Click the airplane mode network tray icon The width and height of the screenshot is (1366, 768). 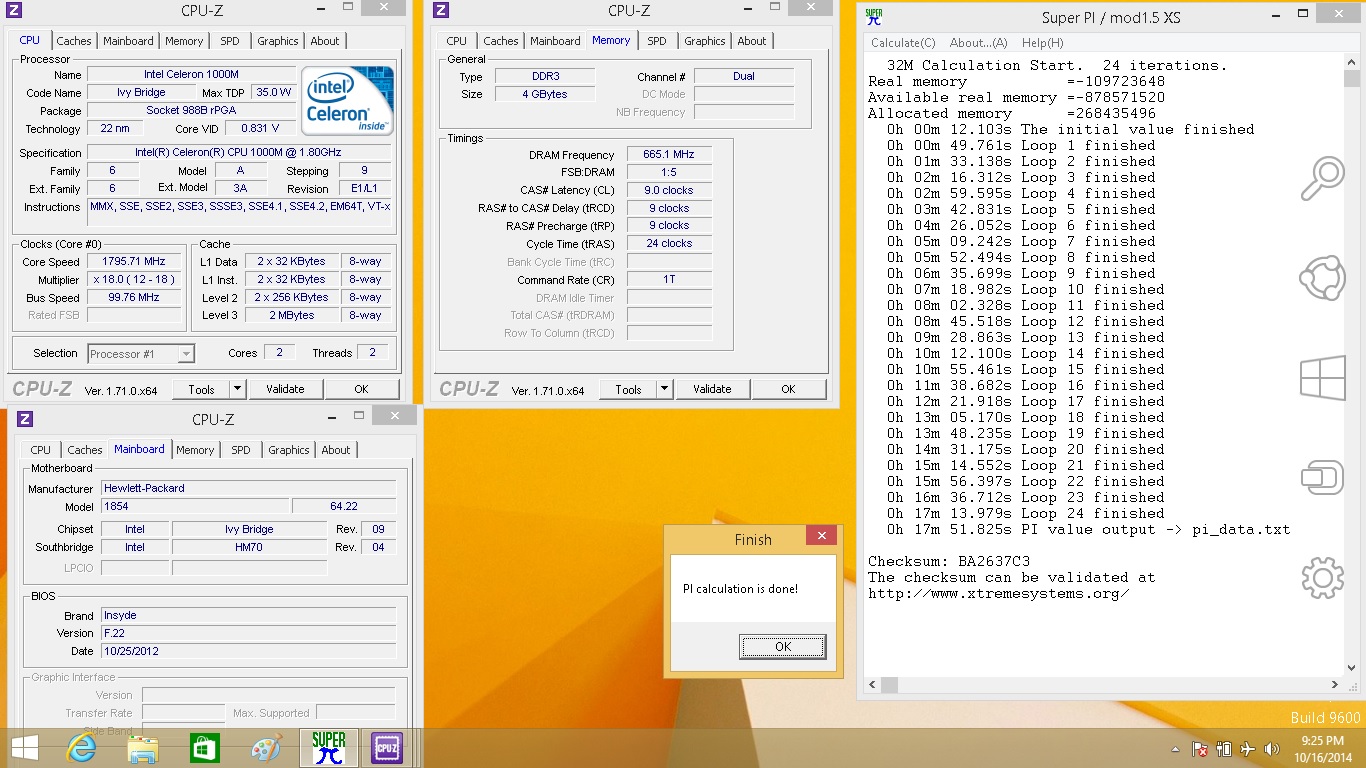[1248, 749]
